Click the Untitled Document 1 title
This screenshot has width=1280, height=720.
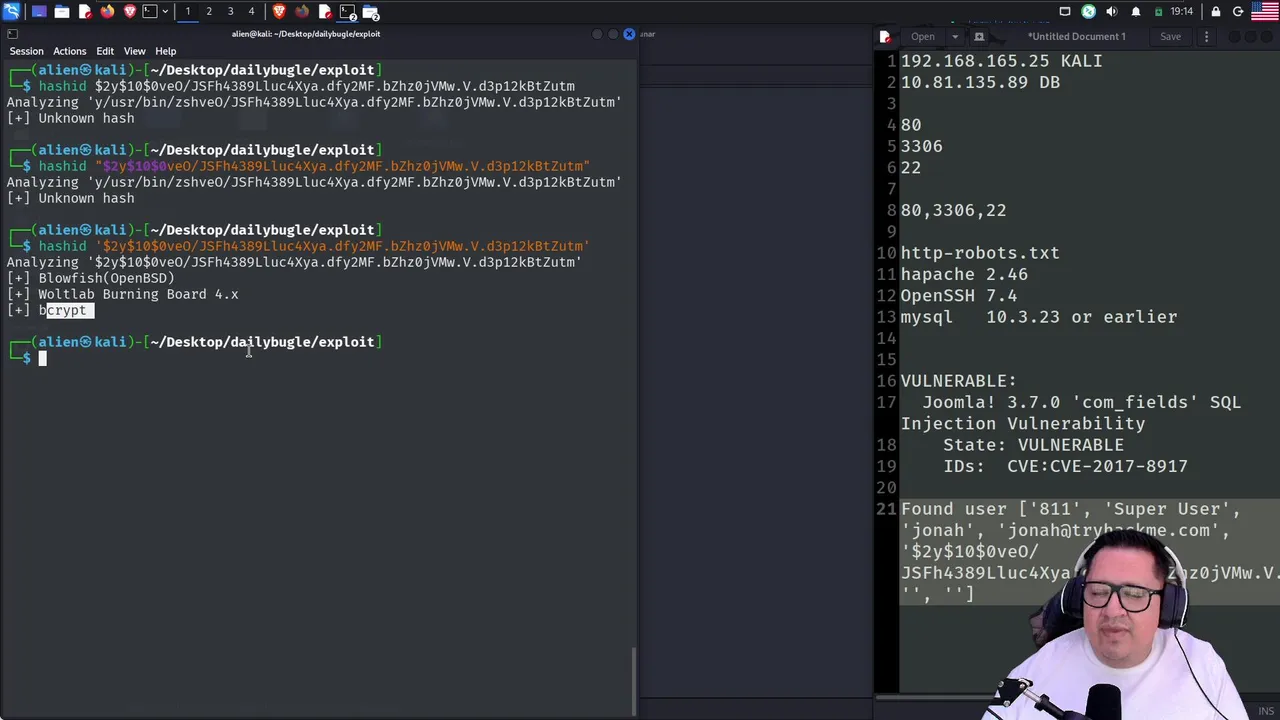1077,37
